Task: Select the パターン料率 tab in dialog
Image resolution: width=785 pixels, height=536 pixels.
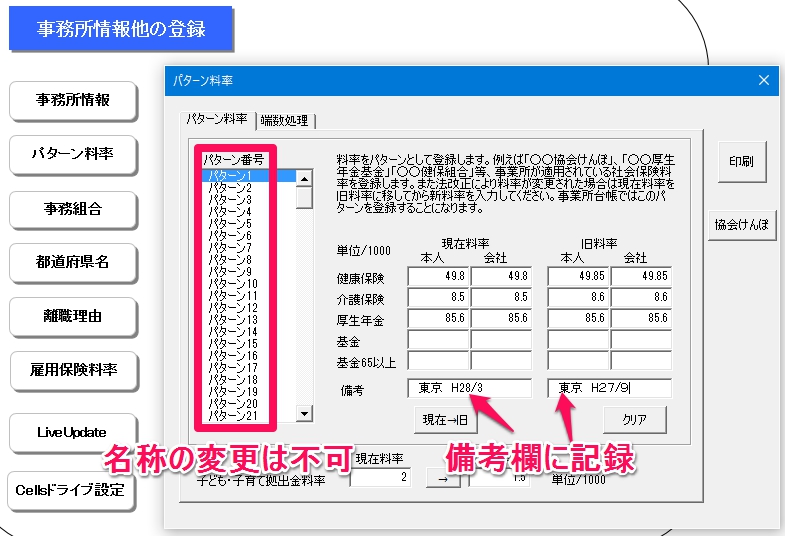Action: [x=217, y=119]
